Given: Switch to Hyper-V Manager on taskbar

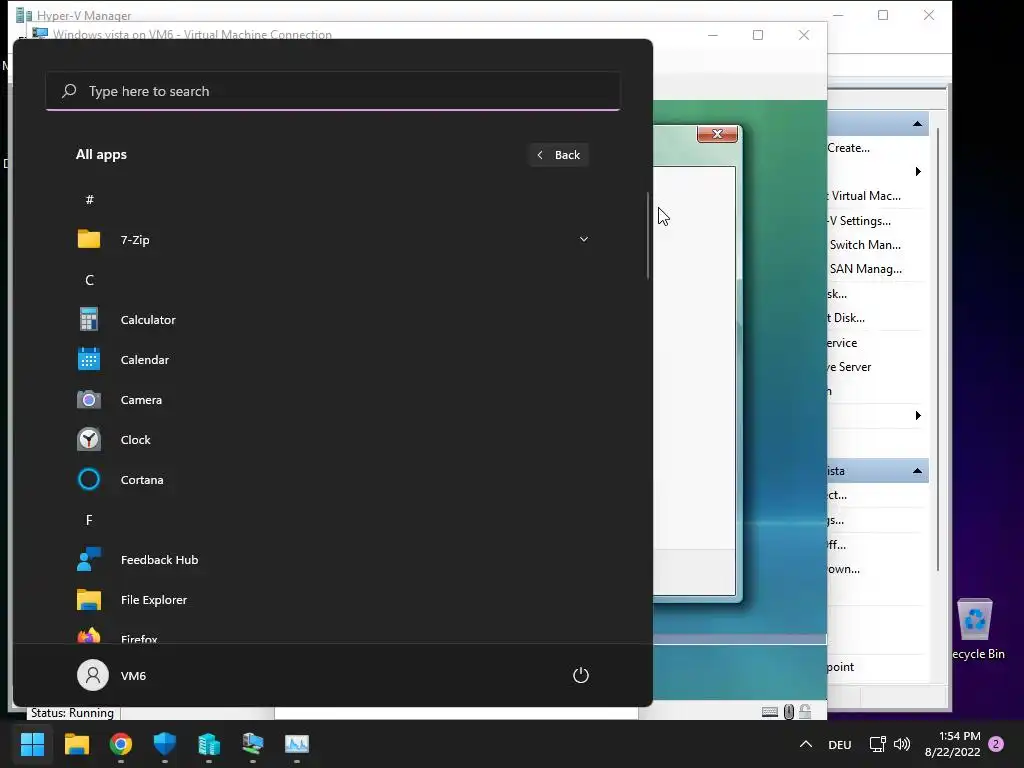Looking at the screenshot, I should click(209, 744).
